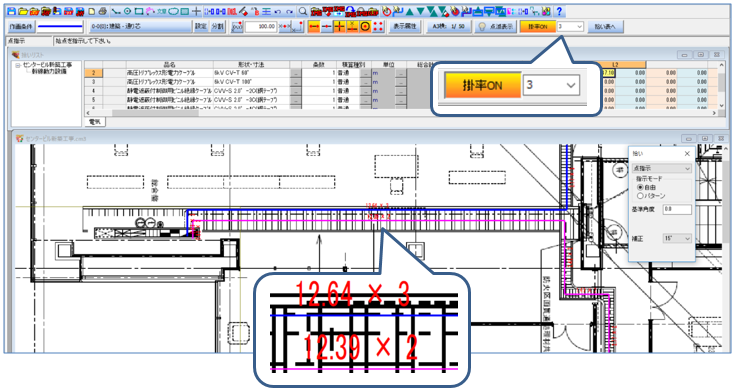Click the crosshair plus tool icon
This screenshot has width=735, height=392.
(197, 11)
